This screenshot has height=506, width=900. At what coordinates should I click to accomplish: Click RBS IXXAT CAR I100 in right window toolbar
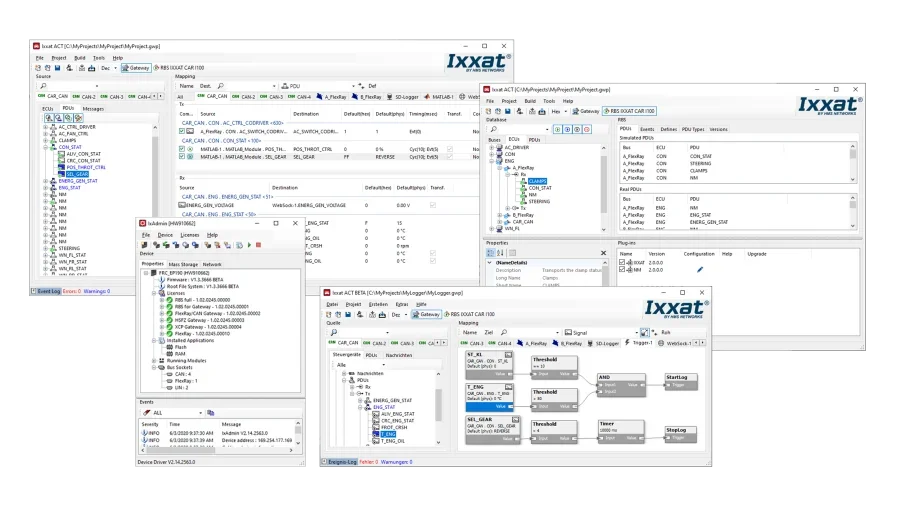click(629, 111)
